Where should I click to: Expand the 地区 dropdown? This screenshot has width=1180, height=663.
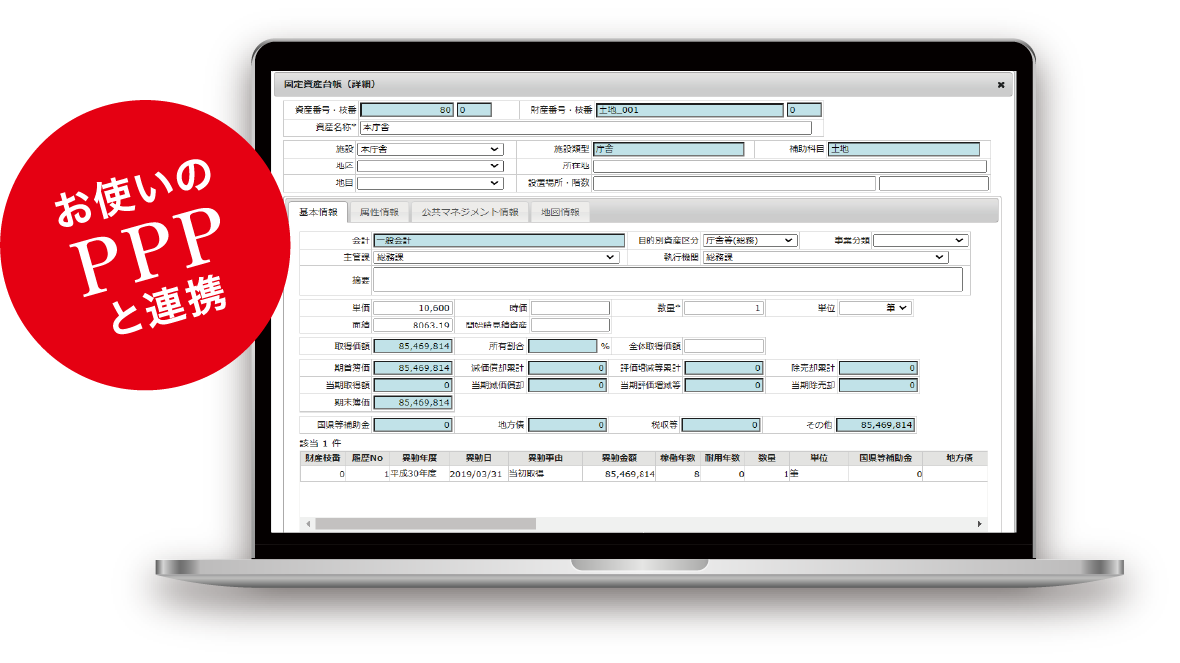(x=430, y=166)
